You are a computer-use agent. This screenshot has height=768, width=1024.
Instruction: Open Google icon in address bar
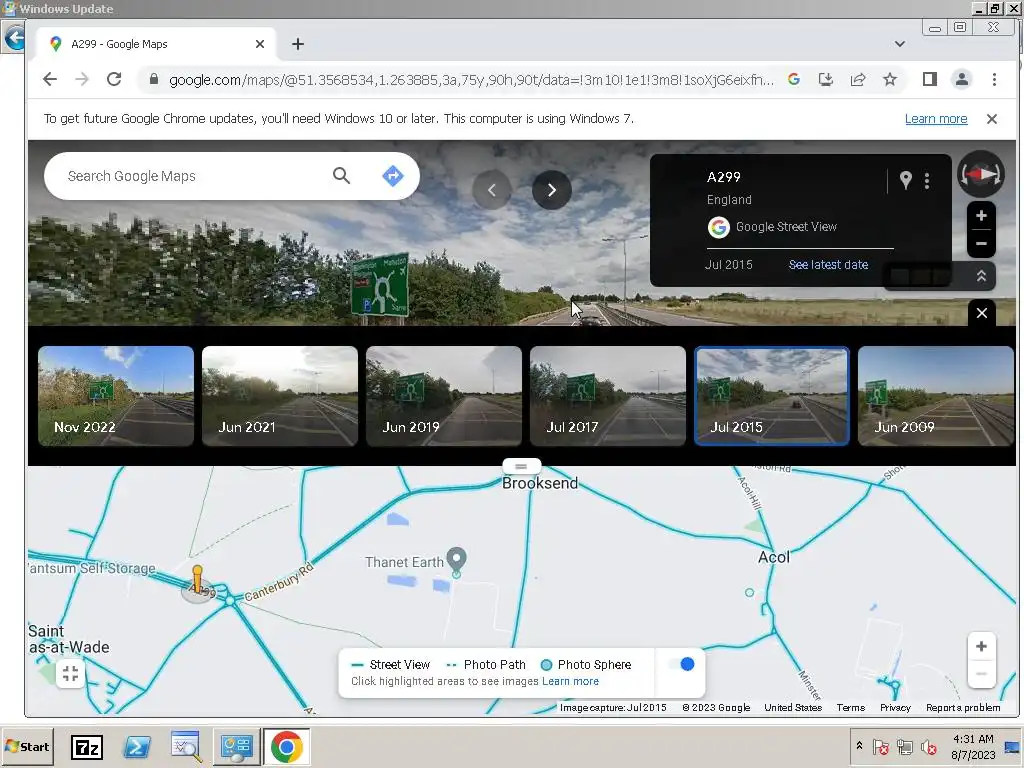coord(794,80)
